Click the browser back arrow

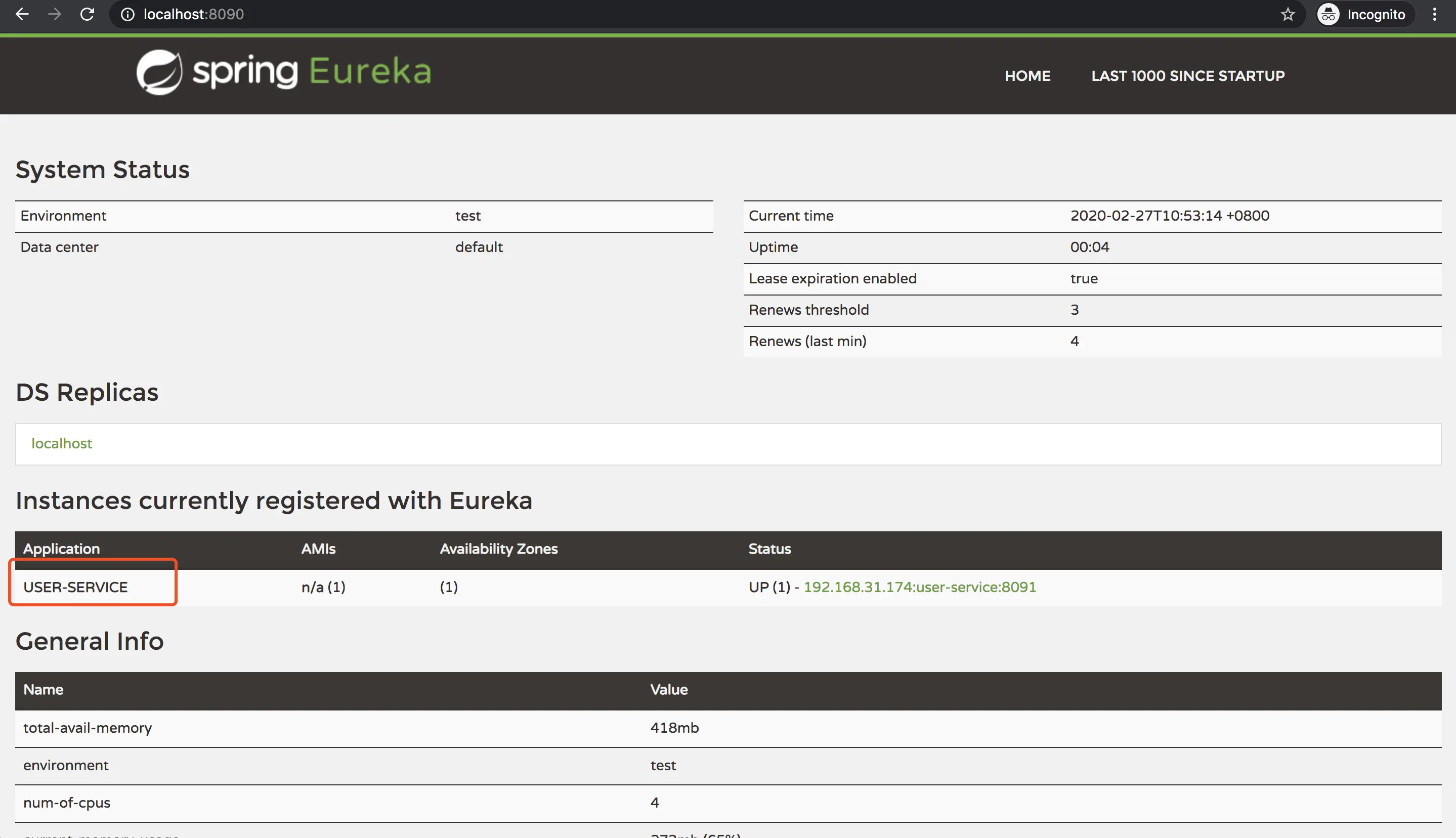(x=22, y=14)
